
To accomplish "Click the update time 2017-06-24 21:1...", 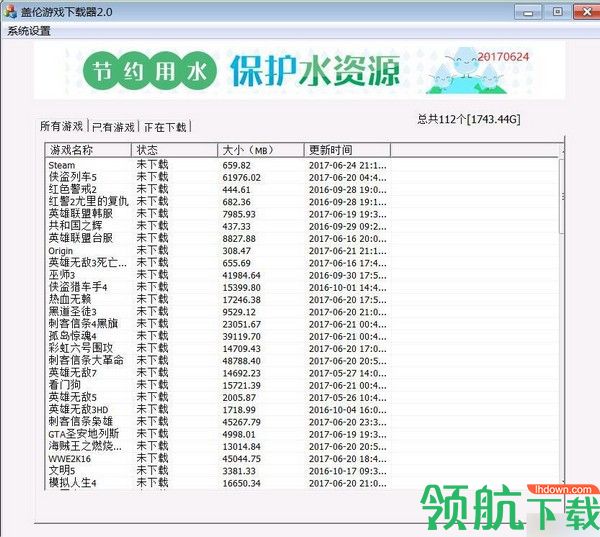I will pos(347,166).
